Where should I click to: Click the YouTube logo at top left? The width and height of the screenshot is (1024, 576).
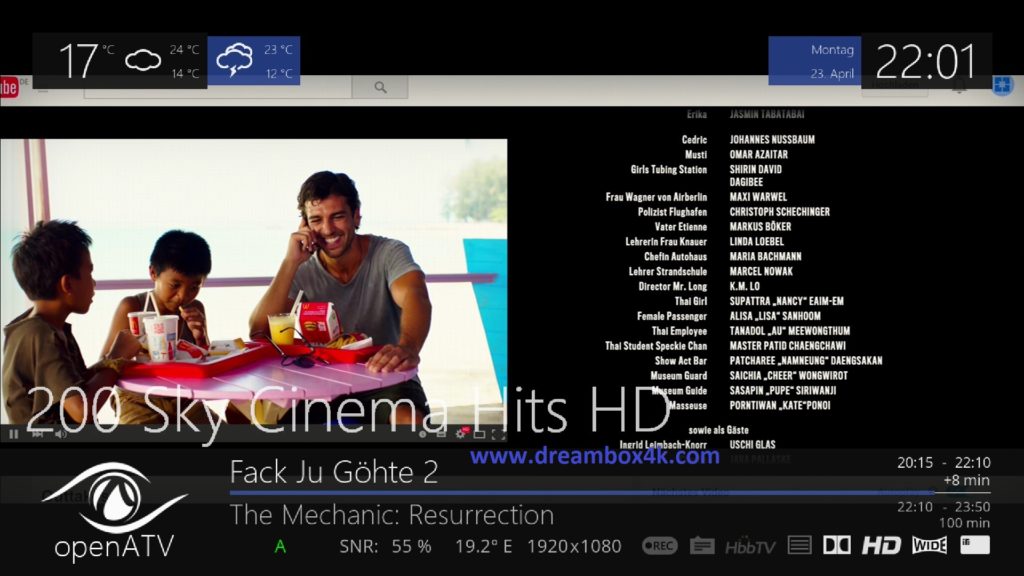point(9,88)
